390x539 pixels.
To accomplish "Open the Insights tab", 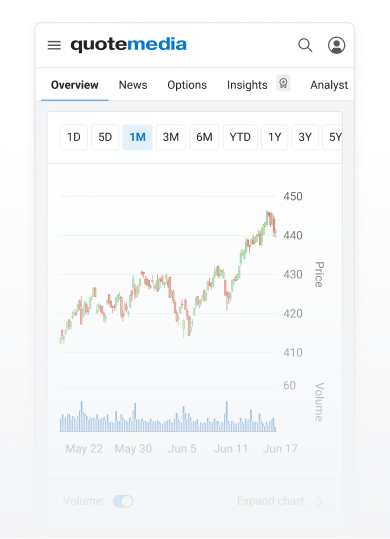I will [247, 85].
